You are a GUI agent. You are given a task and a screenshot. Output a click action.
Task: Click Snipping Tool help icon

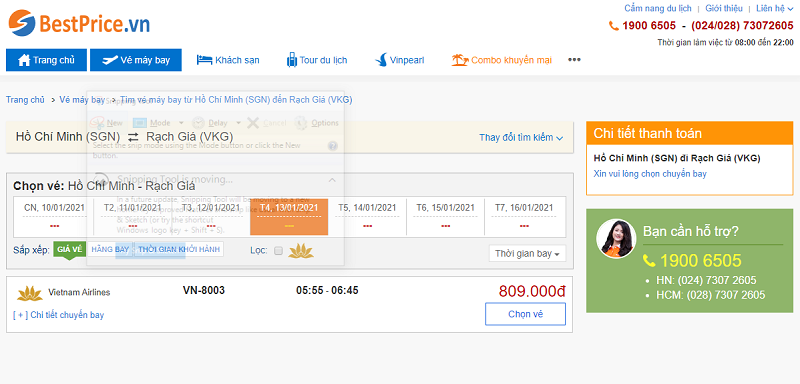[x=333, y=146]
